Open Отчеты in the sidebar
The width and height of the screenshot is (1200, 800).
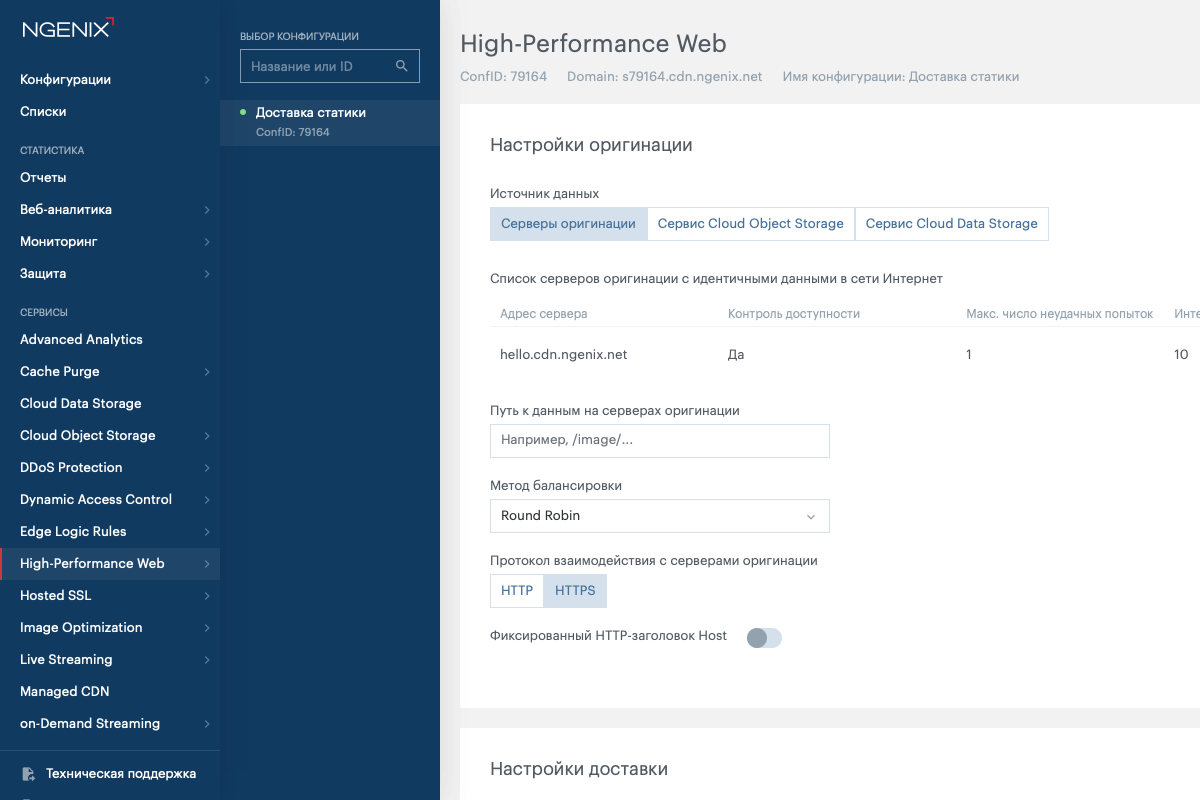tap(110, 178)
